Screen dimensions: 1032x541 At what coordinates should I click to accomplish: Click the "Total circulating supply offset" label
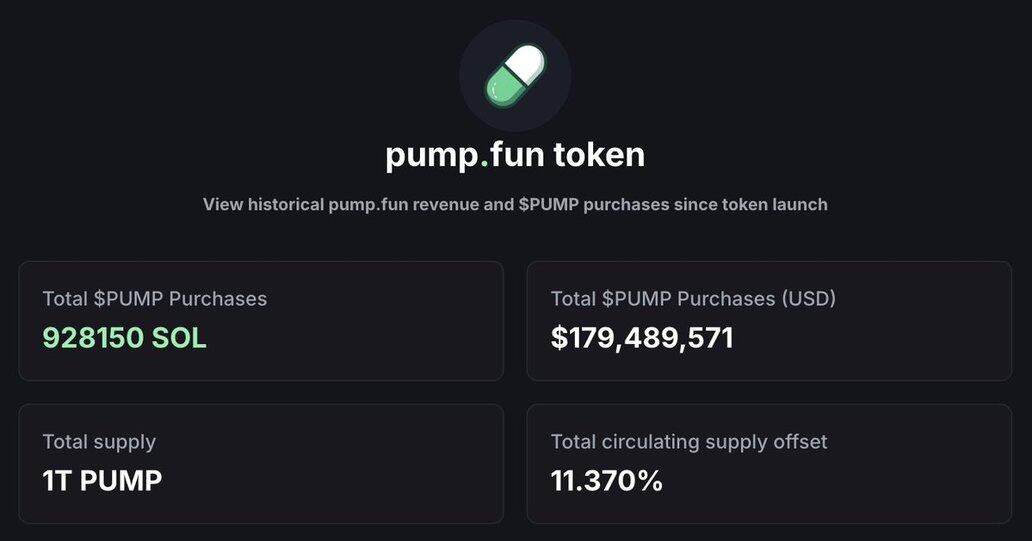[x=689, y=441]
